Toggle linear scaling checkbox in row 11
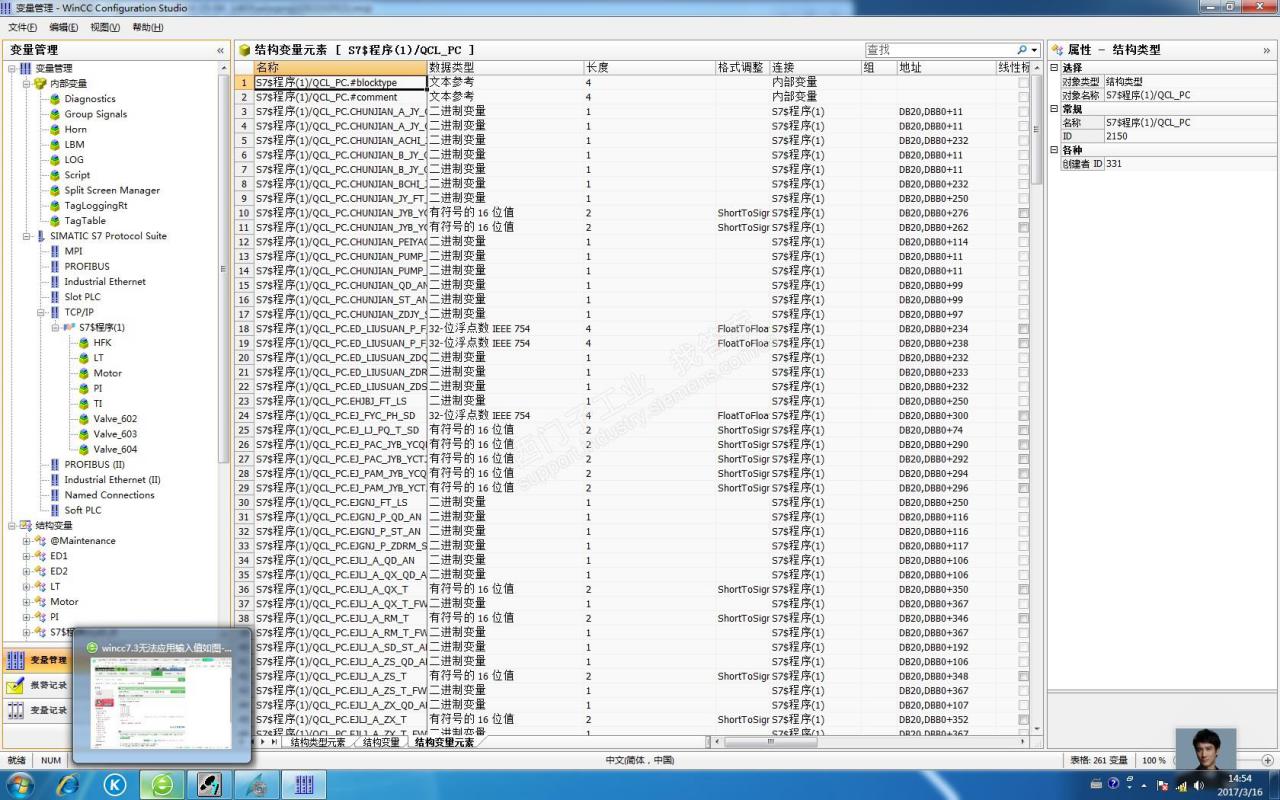Screen dimensions: 1280x800 pyautogui.click(x=1023, y=227)
